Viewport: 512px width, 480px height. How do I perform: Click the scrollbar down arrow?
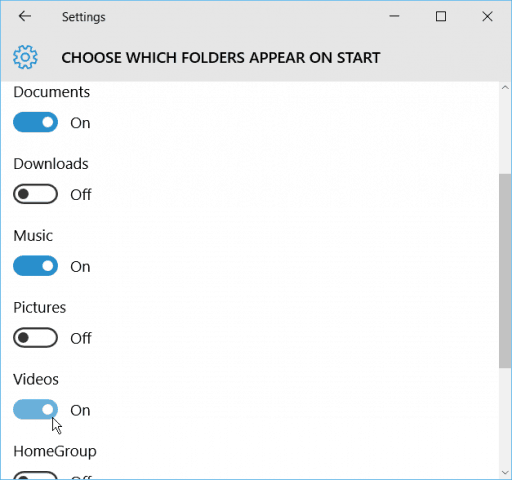click(x=505, y=473)
